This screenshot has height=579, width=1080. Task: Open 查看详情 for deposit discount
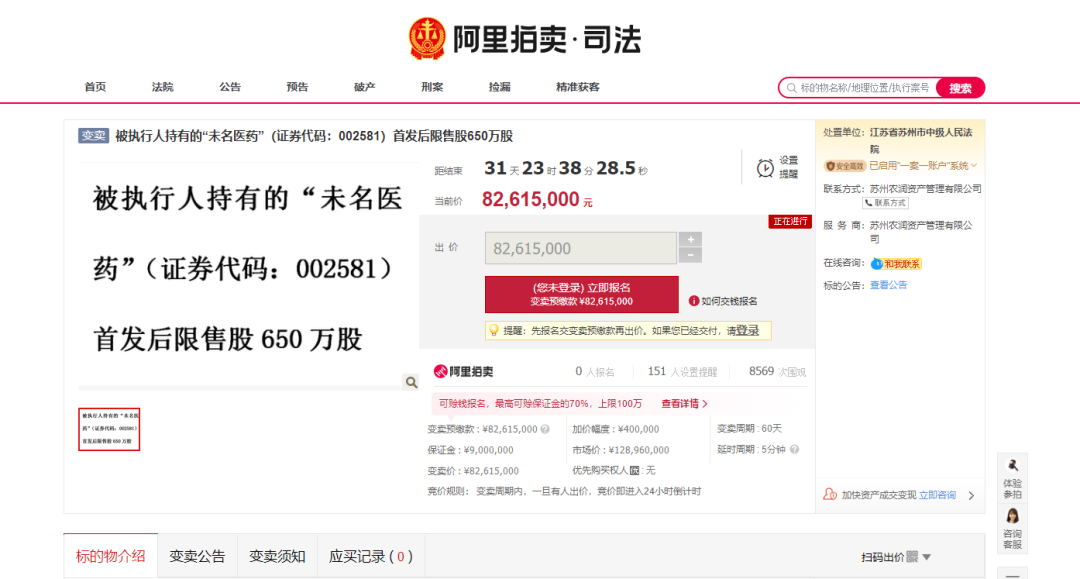684,403
